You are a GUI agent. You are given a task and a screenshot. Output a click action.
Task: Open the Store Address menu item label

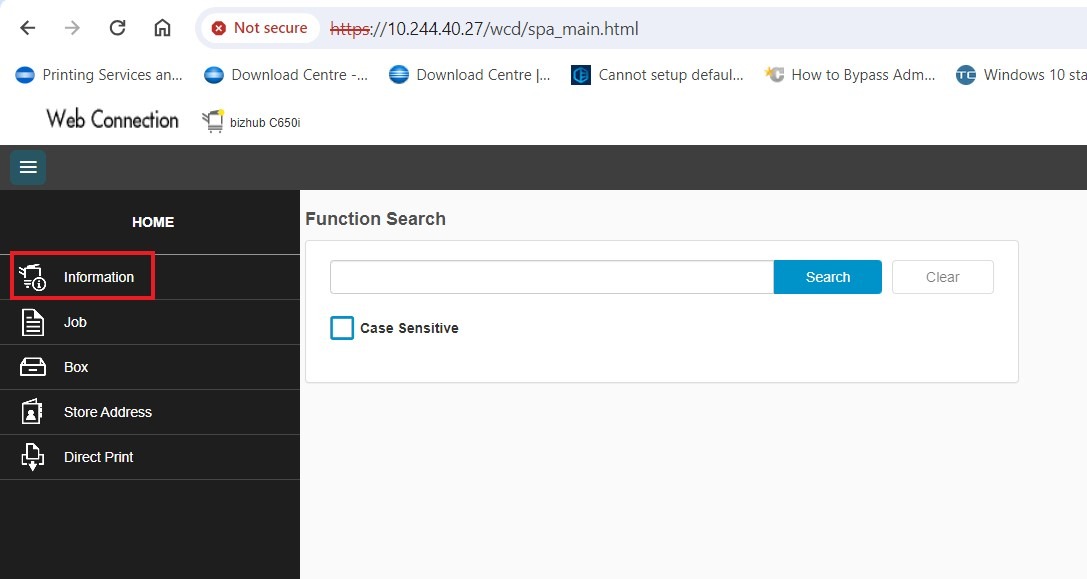[108, 412]
